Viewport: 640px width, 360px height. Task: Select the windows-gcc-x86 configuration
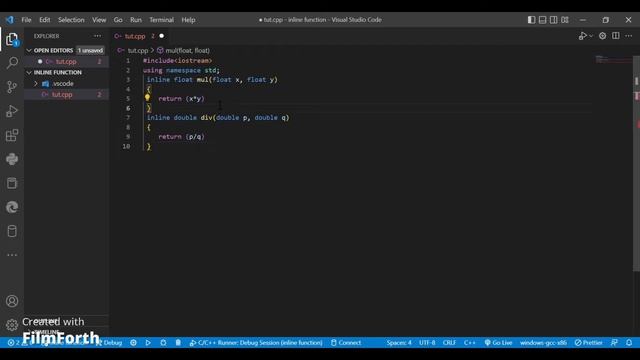[543, 343]
